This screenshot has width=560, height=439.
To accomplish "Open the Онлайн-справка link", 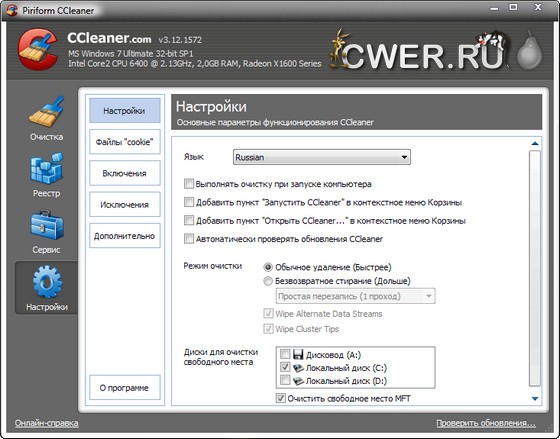I will tap(46, 423).
